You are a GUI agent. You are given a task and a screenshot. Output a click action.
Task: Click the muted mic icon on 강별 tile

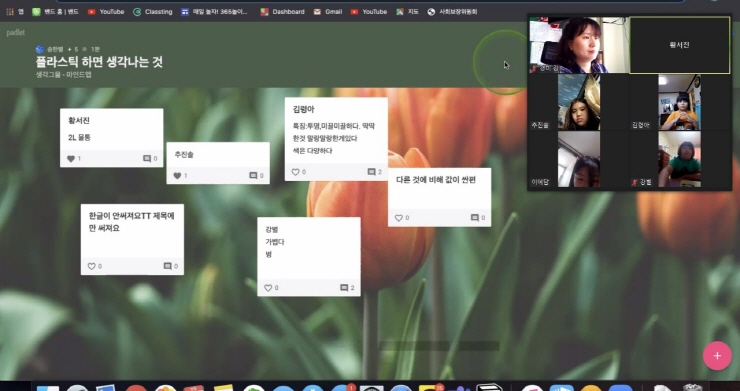[x=635, y=182]
